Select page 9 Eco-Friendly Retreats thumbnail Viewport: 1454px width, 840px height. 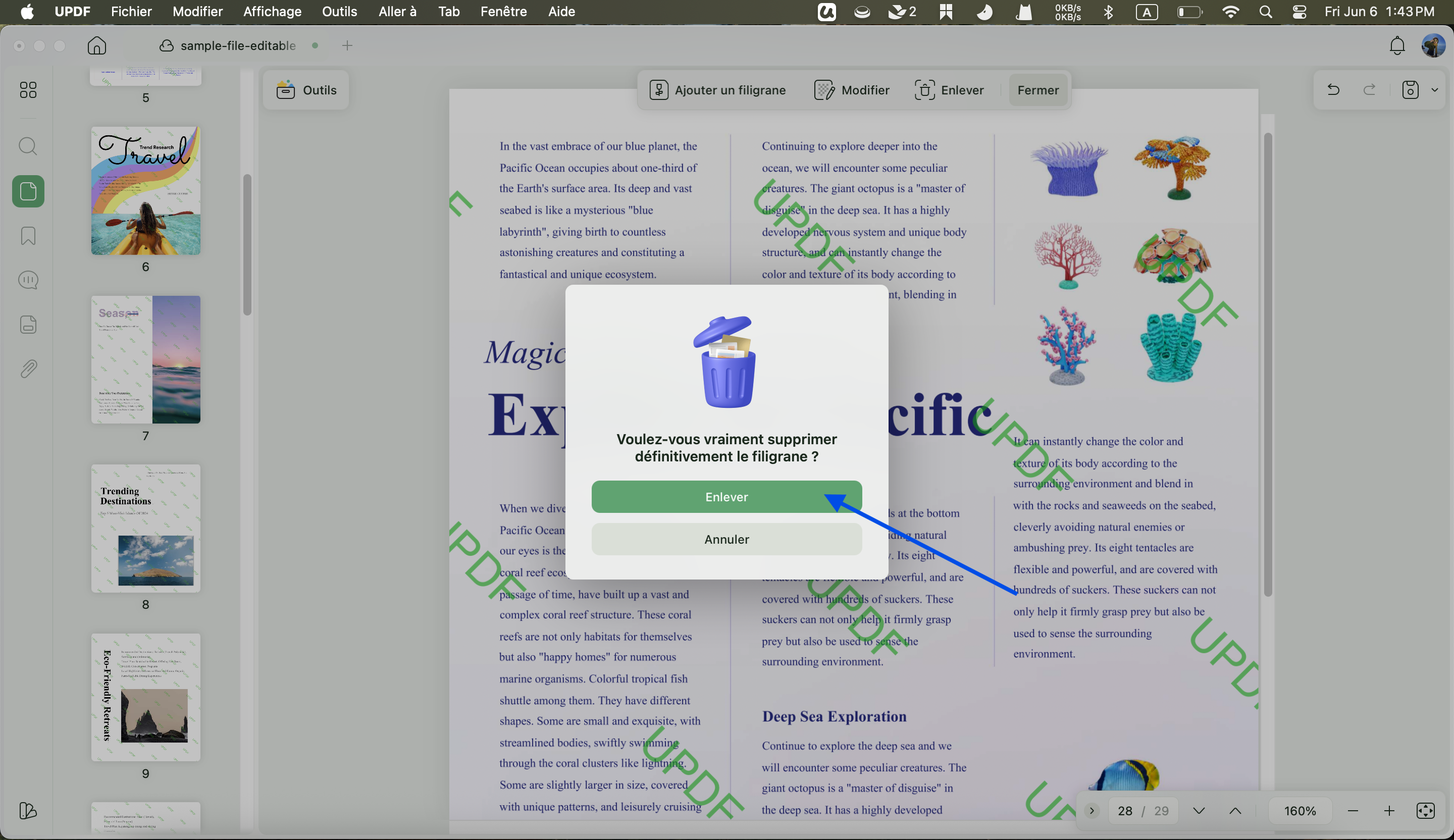(146, 698)
